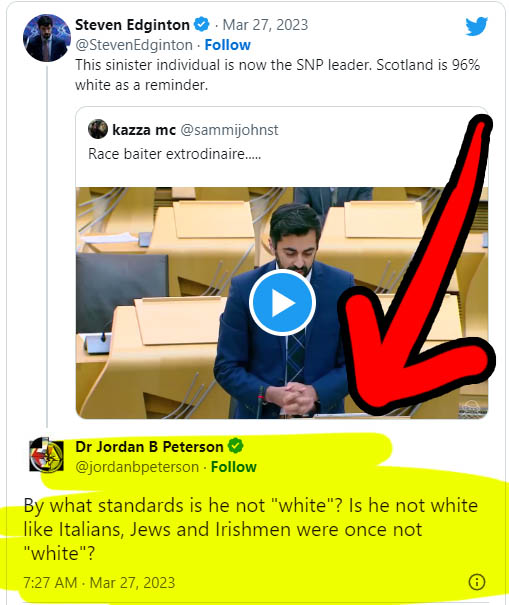The height and width of the screenshot is (605, 509).
Task: Follow @StevenEdginton
Action: coord(227,45)
